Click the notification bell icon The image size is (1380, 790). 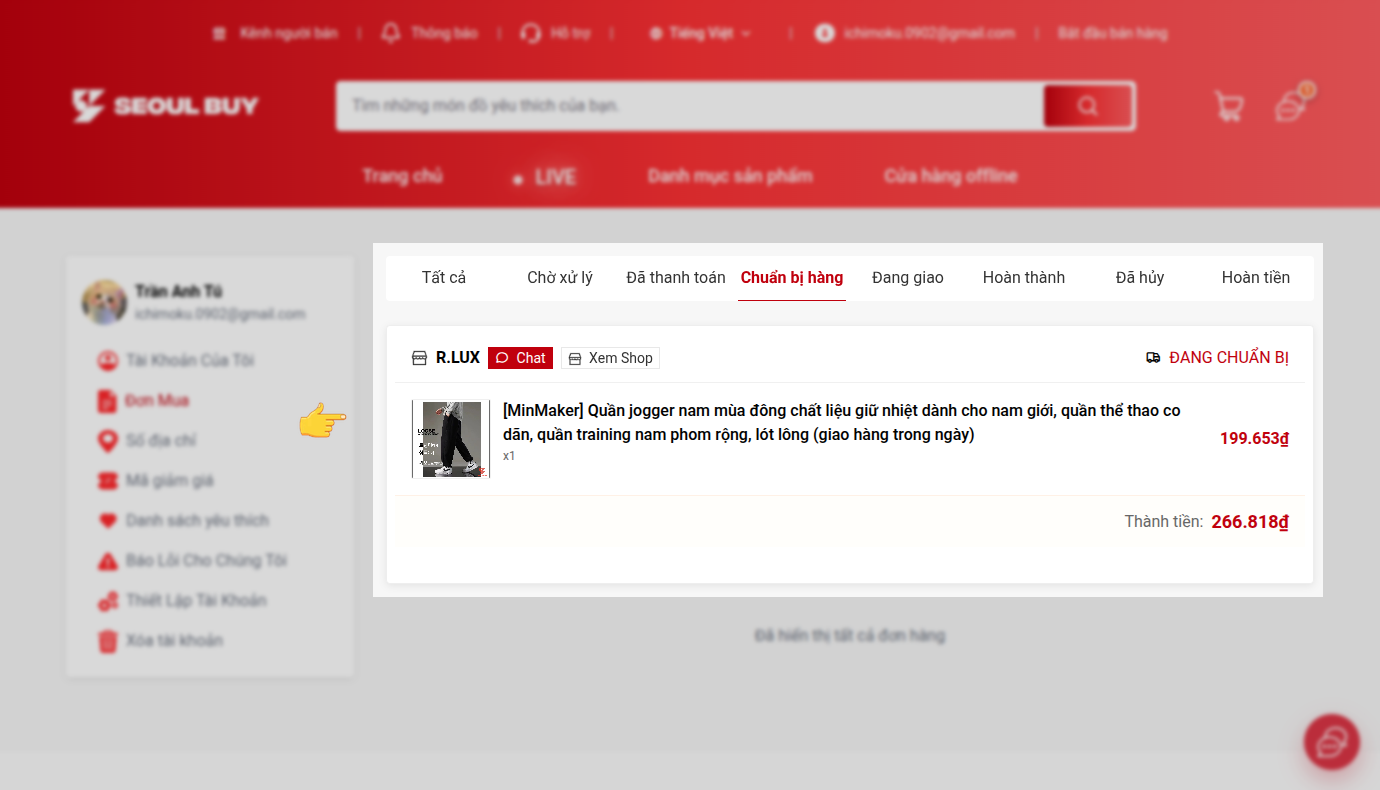(391, 33)
